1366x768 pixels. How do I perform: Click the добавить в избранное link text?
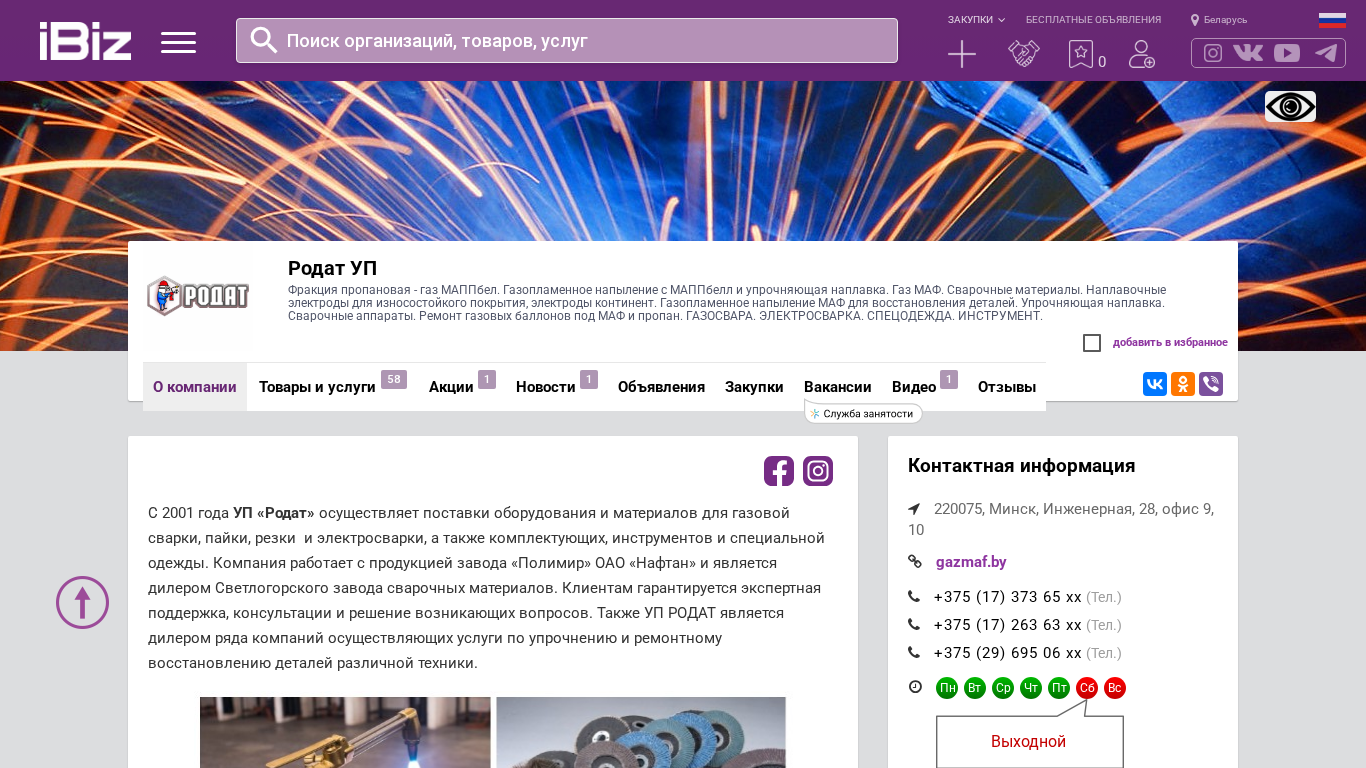pyautogui.click(x=1170, y=343)
